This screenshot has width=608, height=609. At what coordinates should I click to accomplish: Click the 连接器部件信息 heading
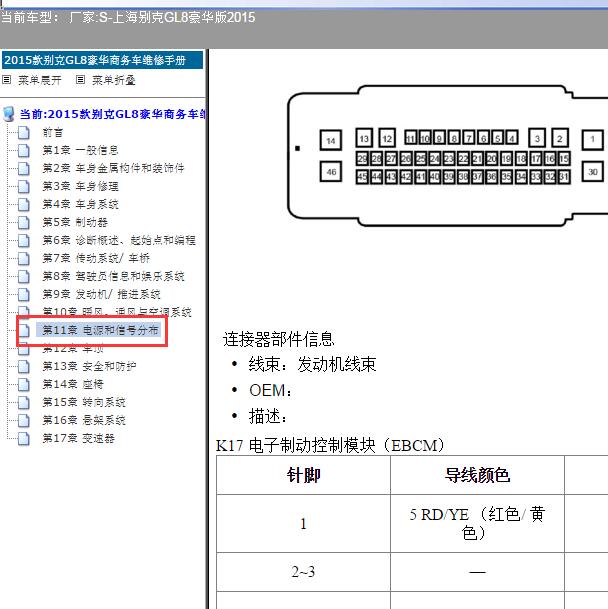pyautogui.click(x=279, y=339)
